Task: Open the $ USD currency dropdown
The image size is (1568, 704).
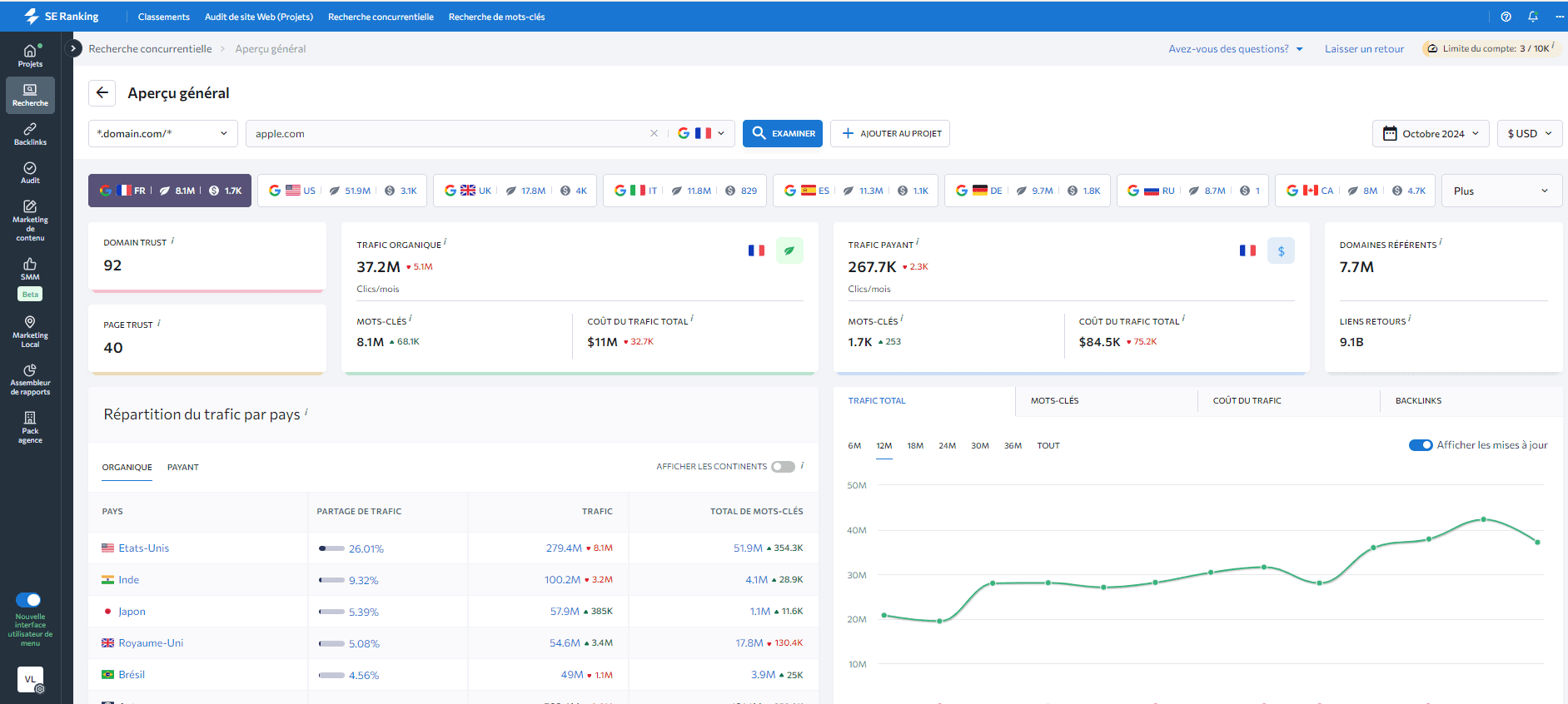Action: 1530,133
